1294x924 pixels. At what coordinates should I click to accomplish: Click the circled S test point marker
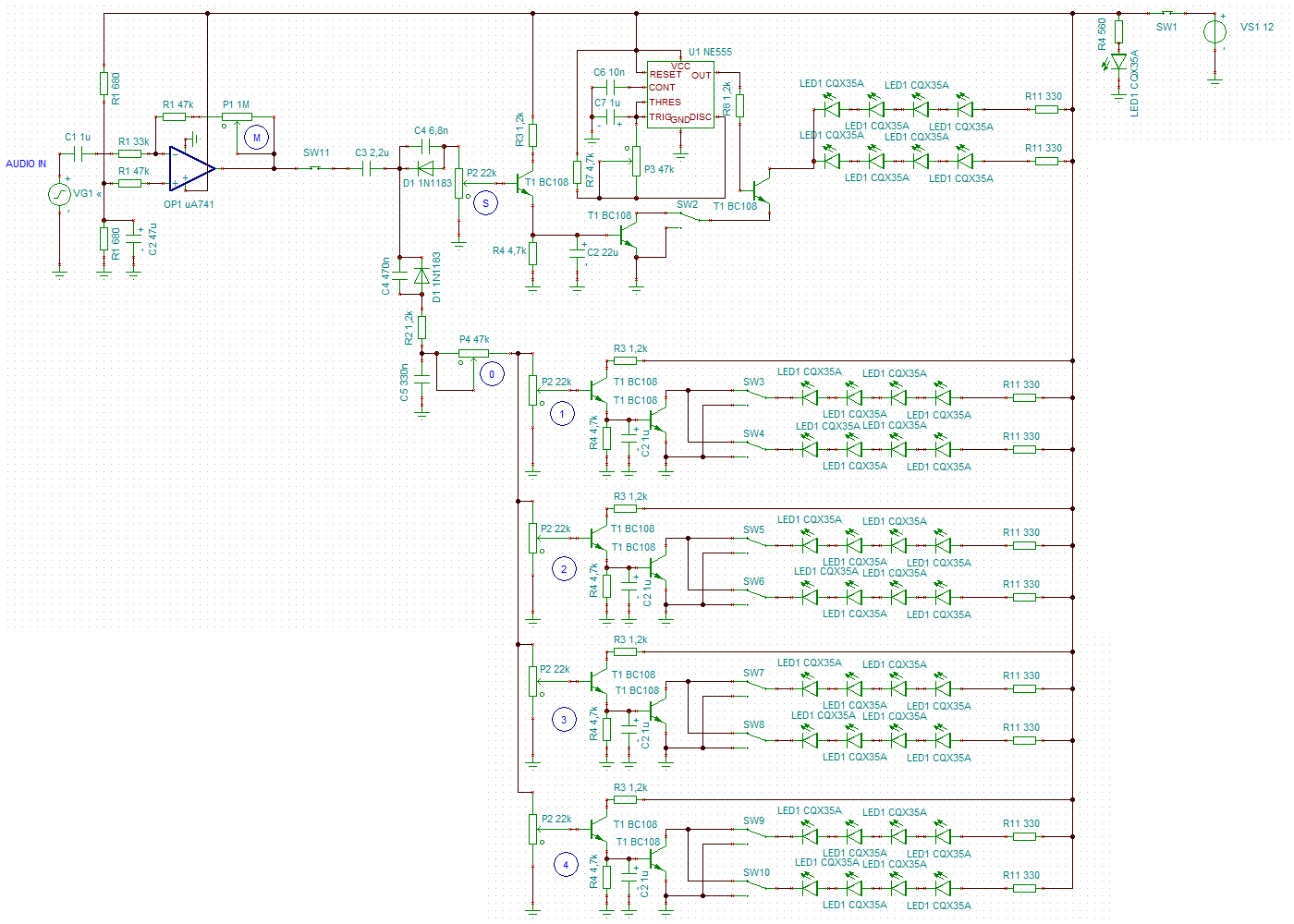click(485, 203)
